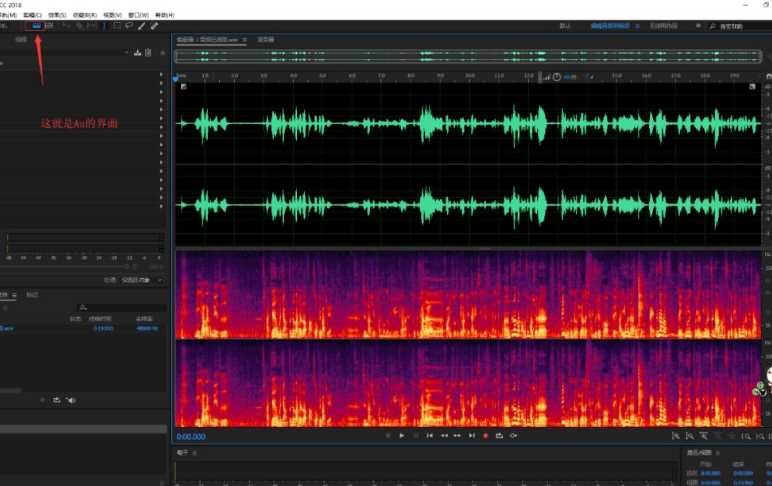Open effects rack preset dropdown
The image size is (772, 486).
pyautogui.click(x=127, y=52)
